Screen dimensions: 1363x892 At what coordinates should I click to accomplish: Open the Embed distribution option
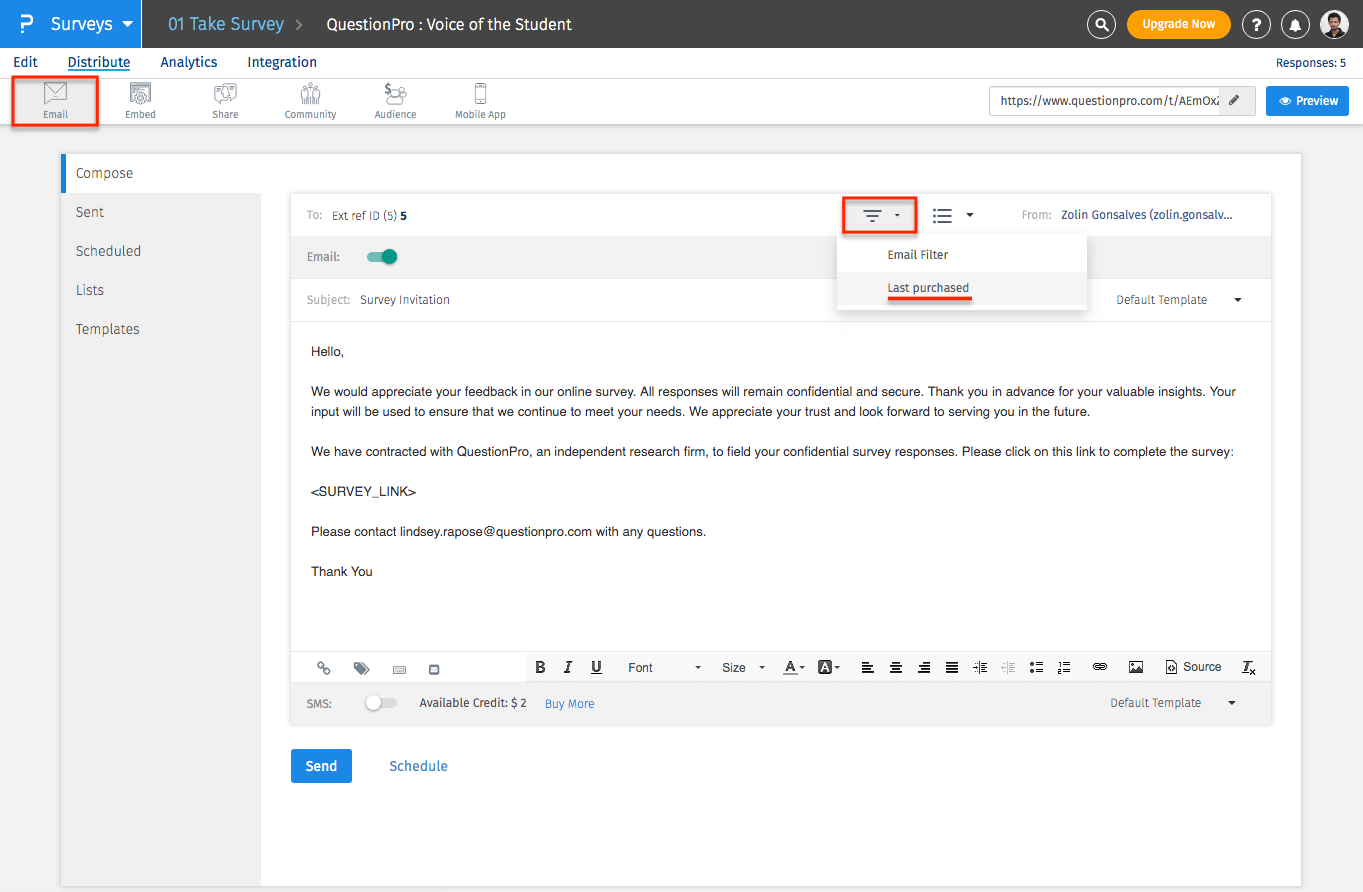point(140,101)
